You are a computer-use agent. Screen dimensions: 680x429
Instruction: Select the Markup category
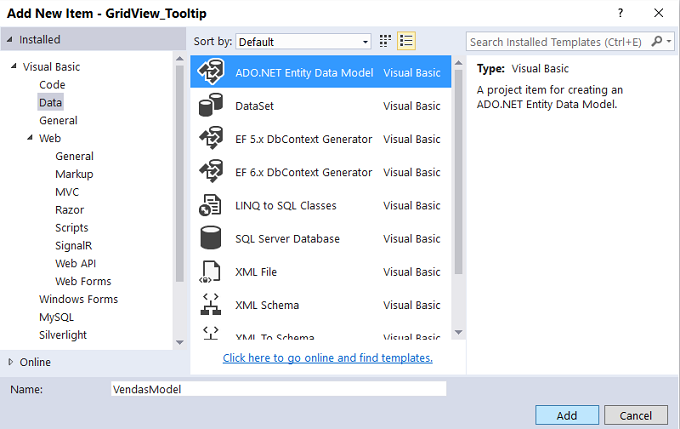74,174
